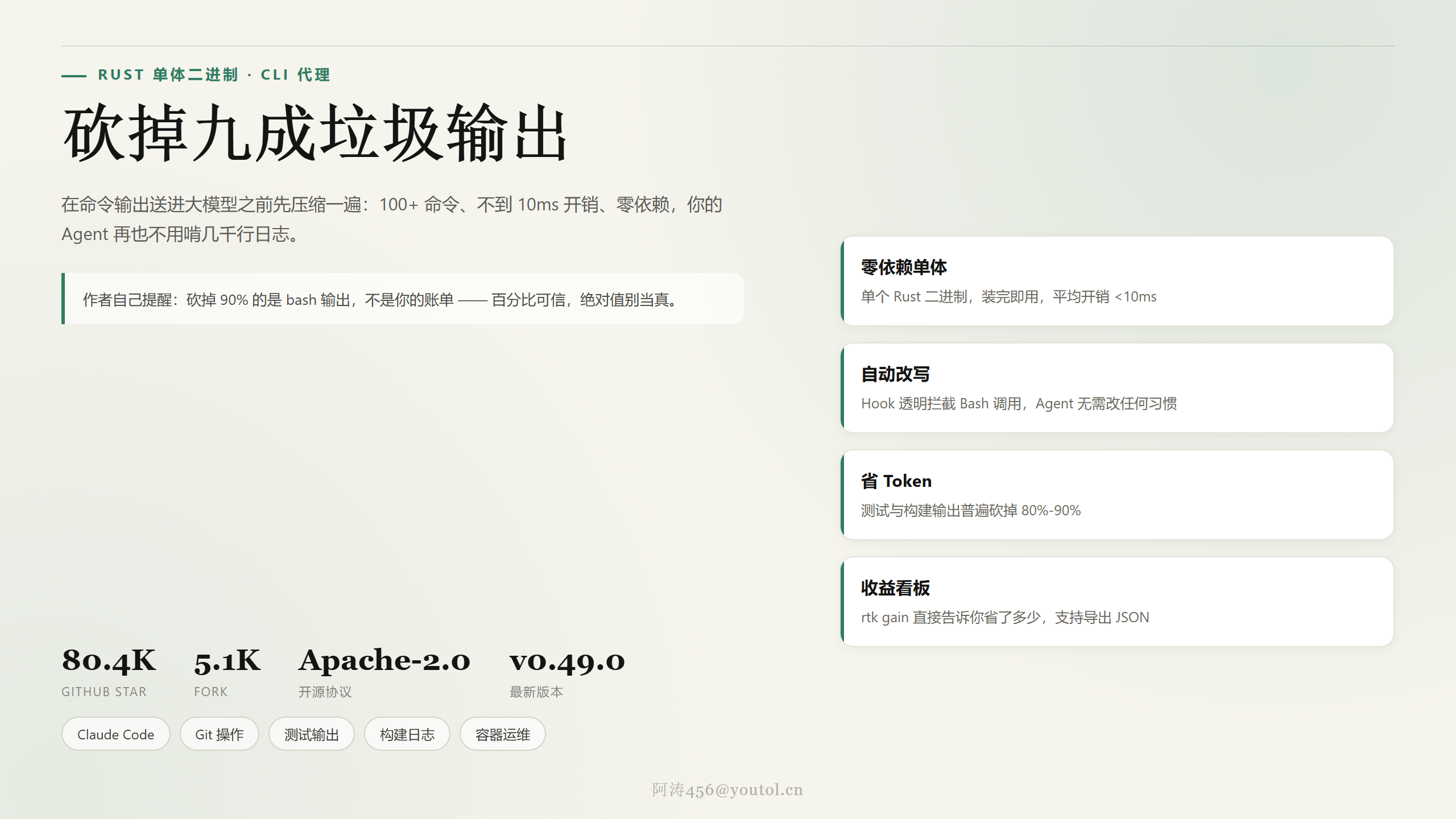Click the 最新版本 caption
The width and height of the screenshot is (1456, 819).
coord(536,692)
